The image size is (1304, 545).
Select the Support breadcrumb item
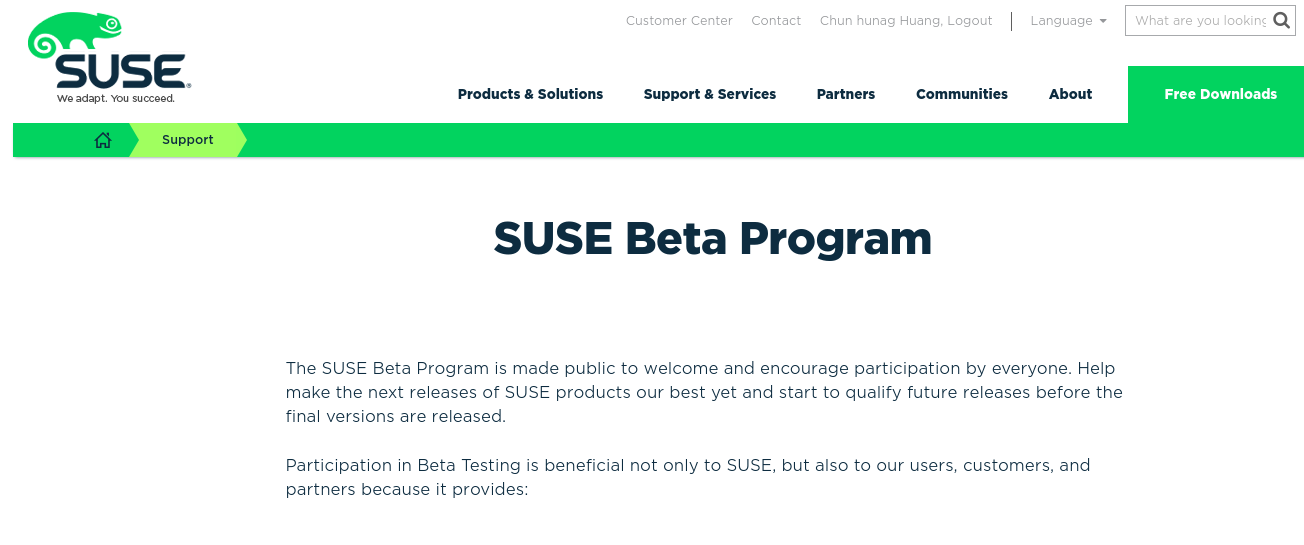pos(188,140)
